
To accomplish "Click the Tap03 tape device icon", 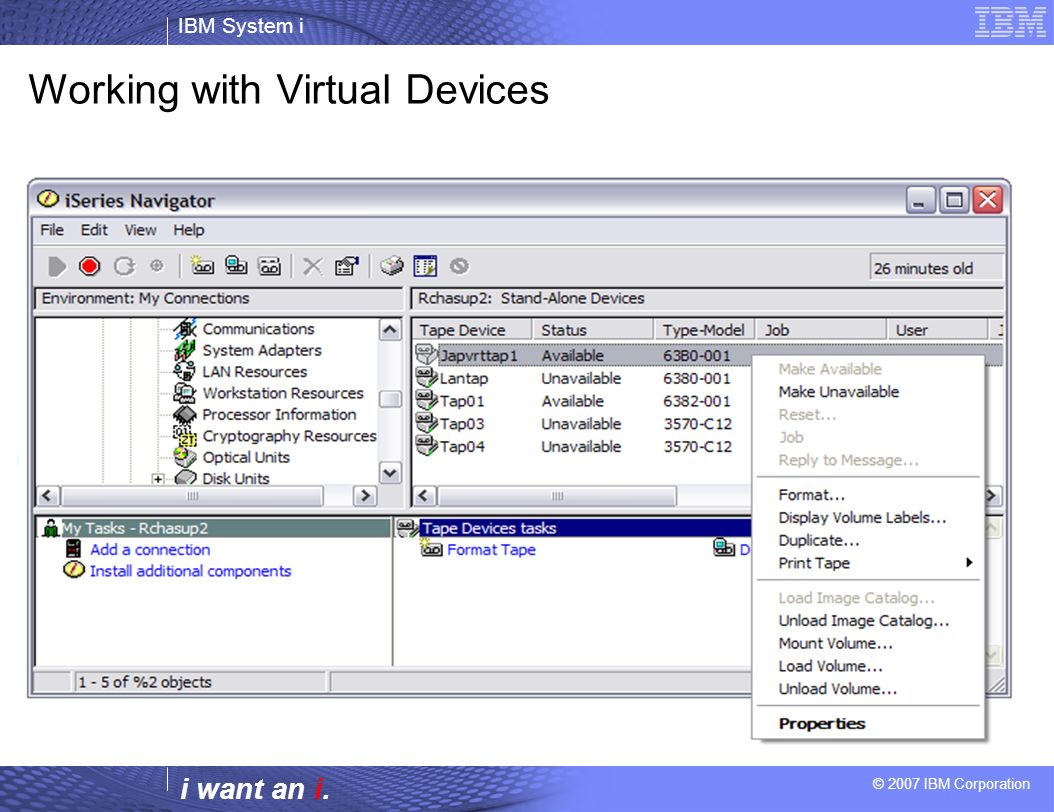I will click(x=427, y=423).
